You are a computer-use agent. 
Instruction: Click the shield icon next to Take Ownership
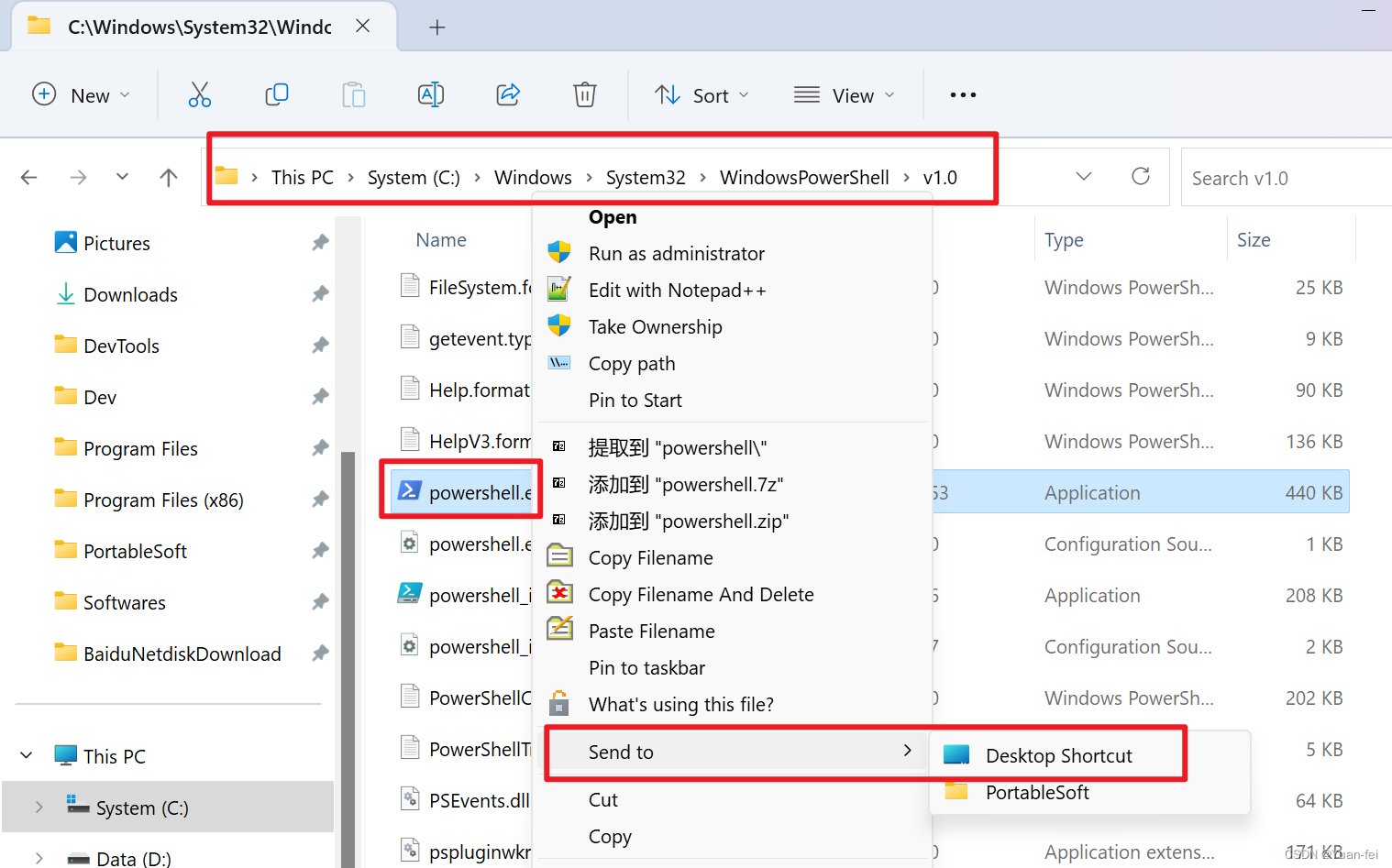559,326
